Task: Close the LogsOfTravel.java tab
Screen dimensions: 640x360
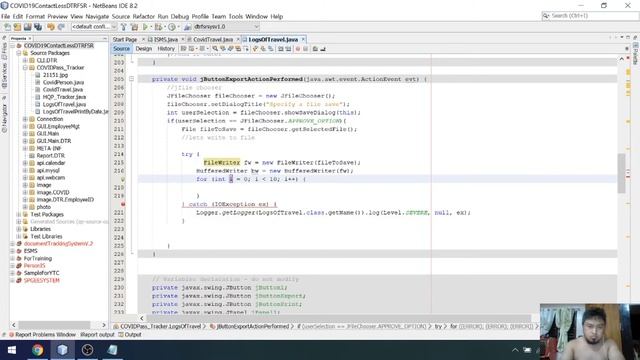Action: pos(303,40)
